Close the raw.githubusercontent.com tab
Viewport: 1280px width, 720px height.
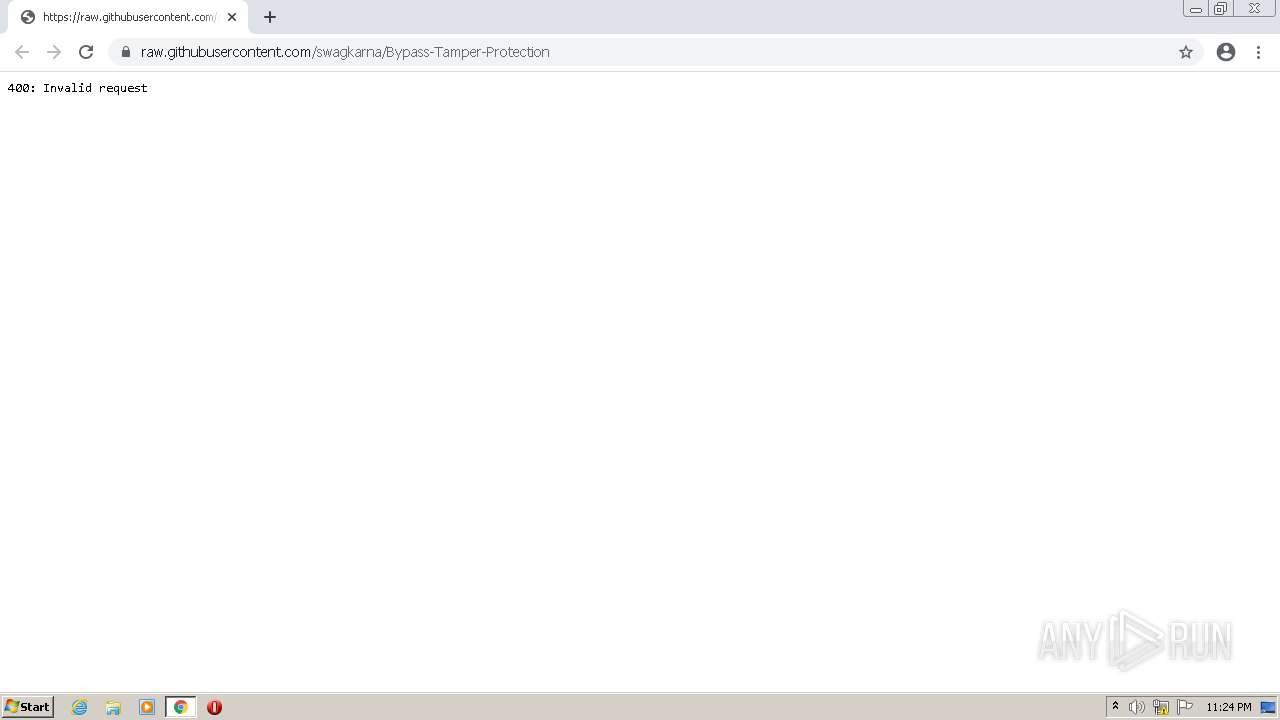point(232,17)
